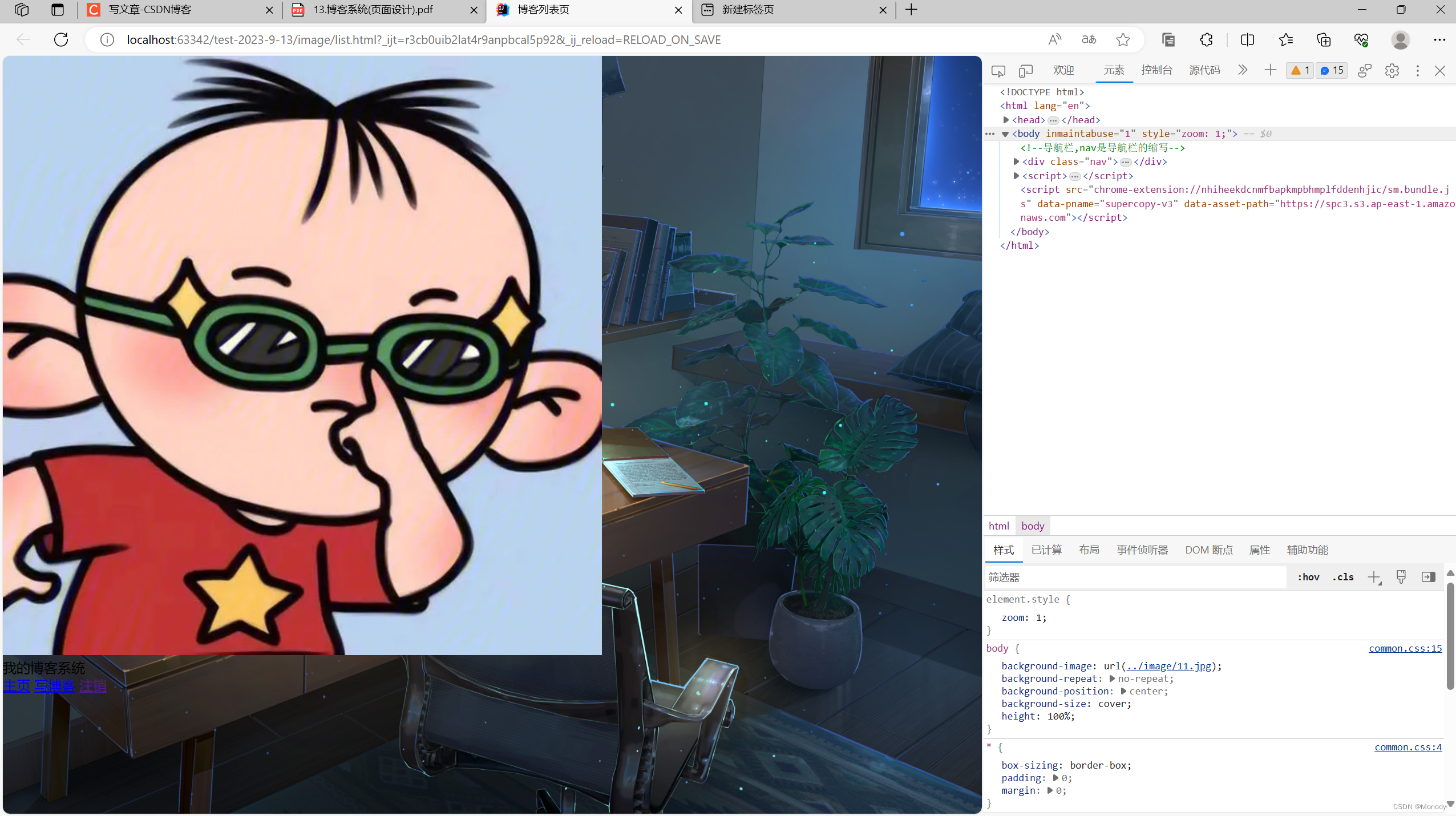Open the Favorites list icon
Screen dimensions: 1456x816
point(1286,39)
